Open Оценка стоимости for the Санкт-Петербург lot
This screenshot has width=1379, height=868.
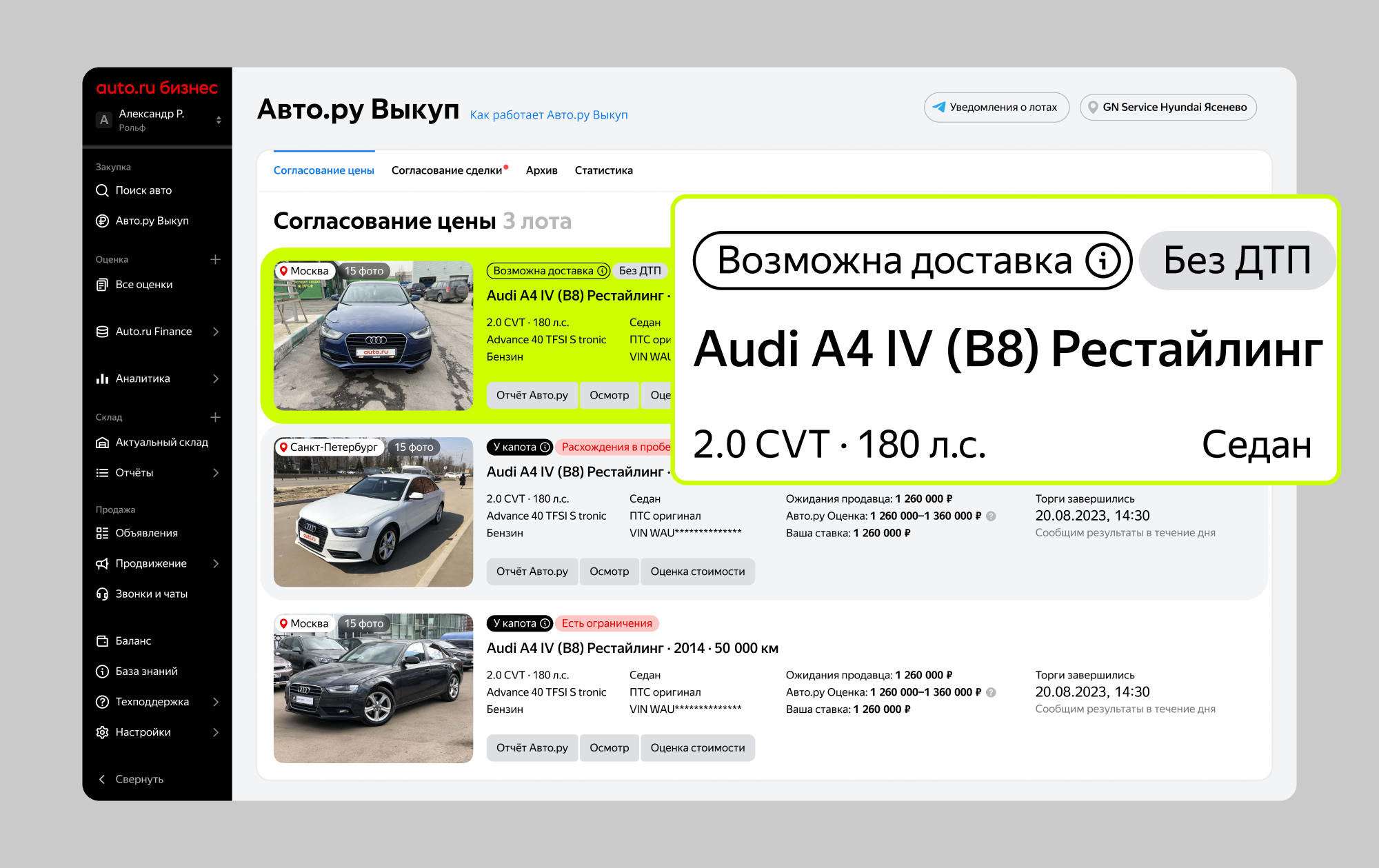click(698, 572)
